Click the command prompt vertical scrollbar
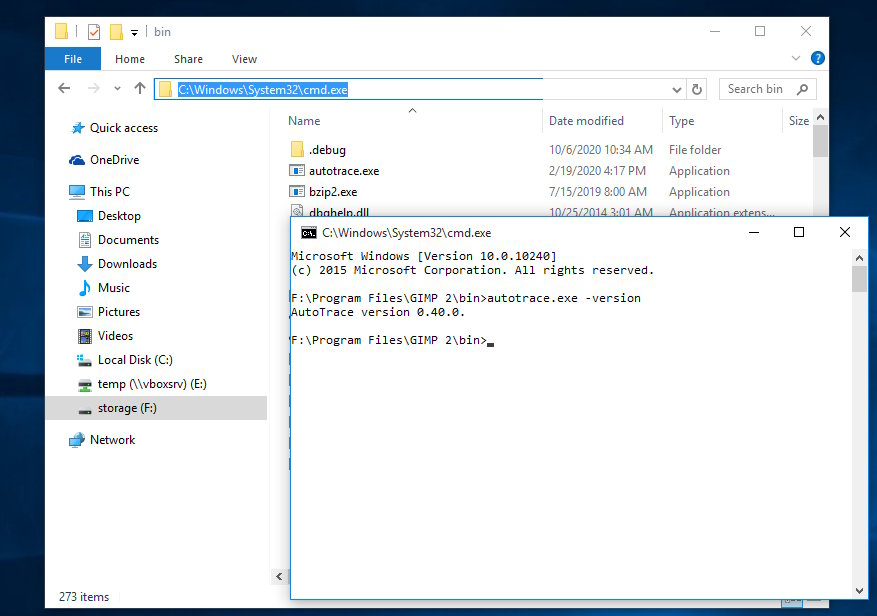This screenshot has height=616, width=877. pos(858,420)
